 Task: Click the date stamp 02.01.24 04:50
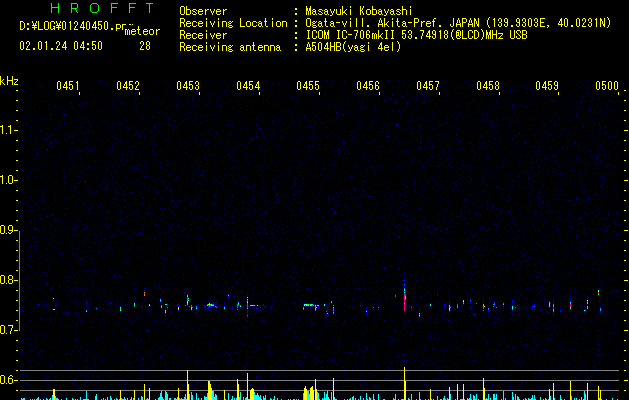tap(61, 46)
